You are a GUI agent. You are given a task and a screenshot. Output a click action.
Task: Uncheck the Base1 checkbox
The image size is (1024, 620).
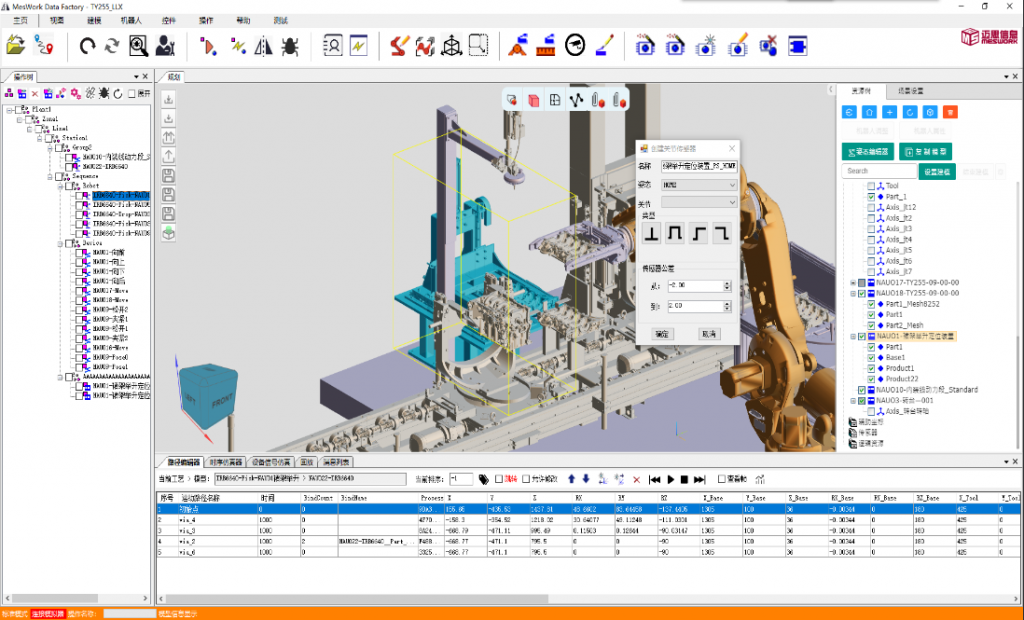coord(871,357)
